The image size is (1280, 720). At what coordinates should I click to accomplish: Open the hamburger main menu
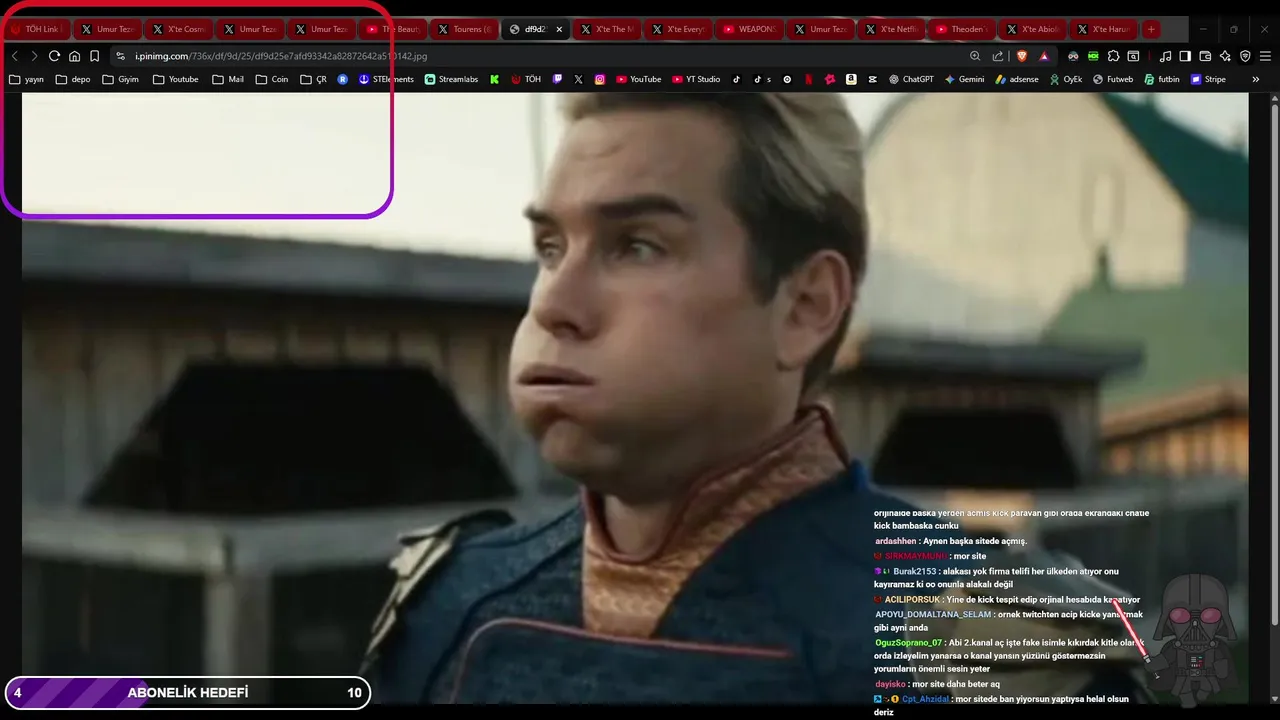coord(1265,56)
